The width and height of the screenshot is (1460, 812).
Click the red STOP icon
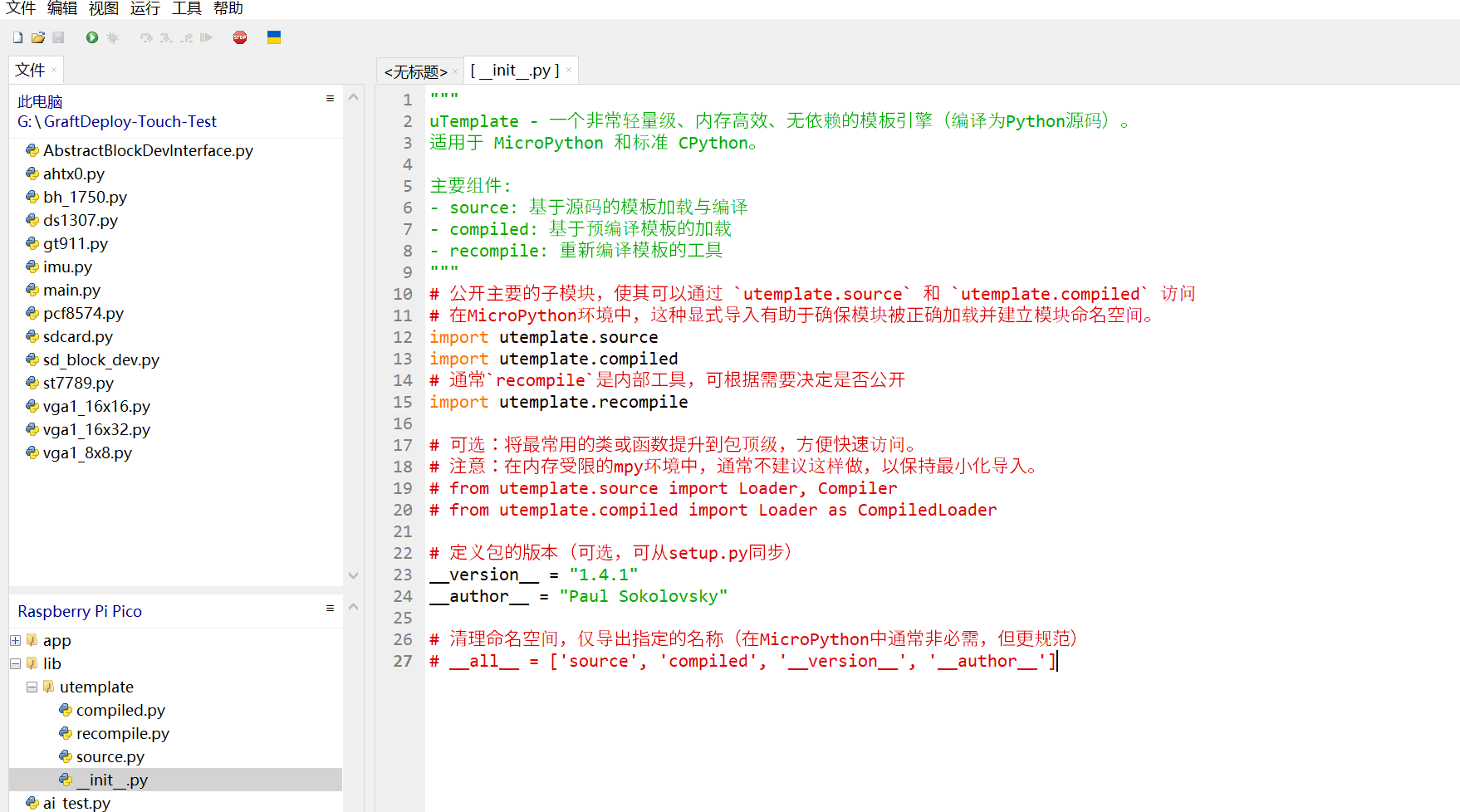240,37
